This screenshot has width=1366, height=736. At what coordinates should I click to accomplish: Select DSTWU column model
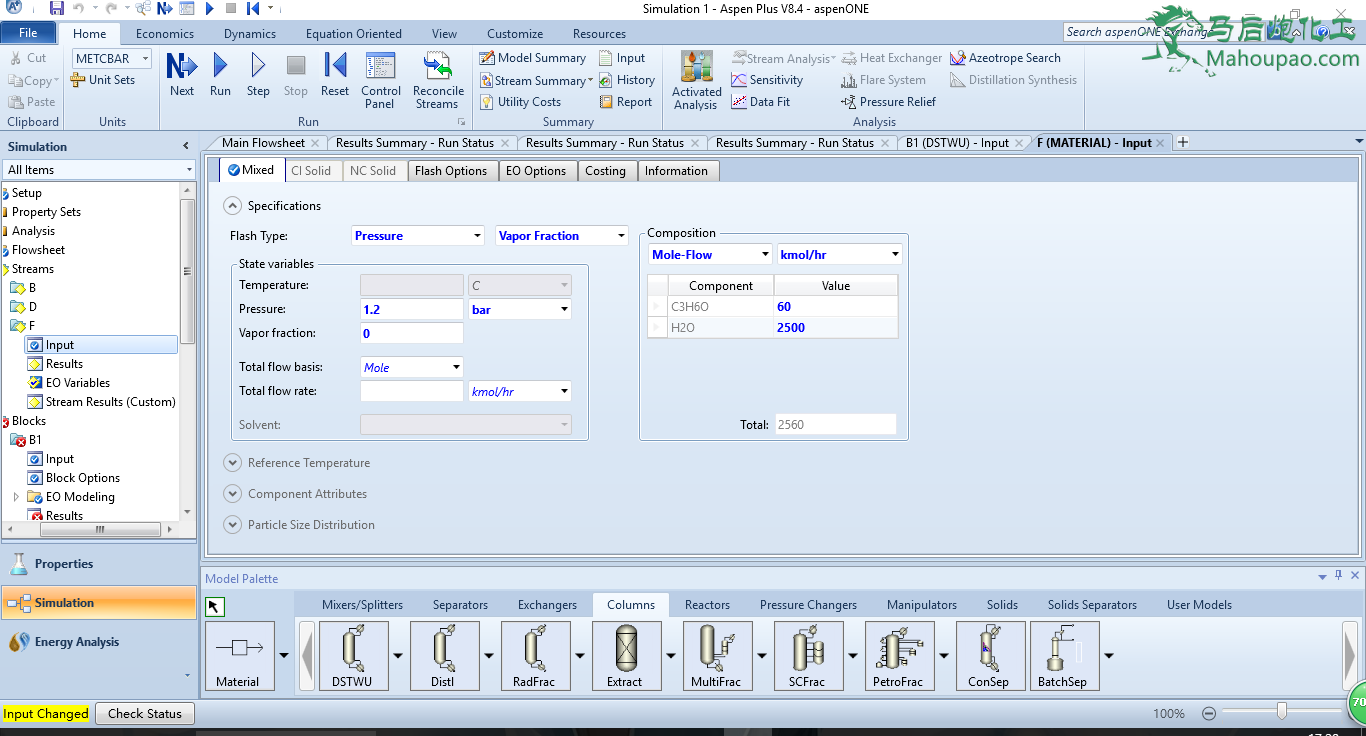(352, 655)
